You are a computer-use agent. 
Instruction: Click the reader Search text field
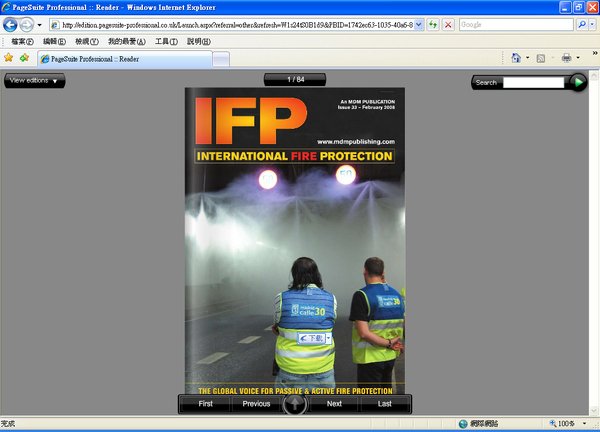click(533, 82)
